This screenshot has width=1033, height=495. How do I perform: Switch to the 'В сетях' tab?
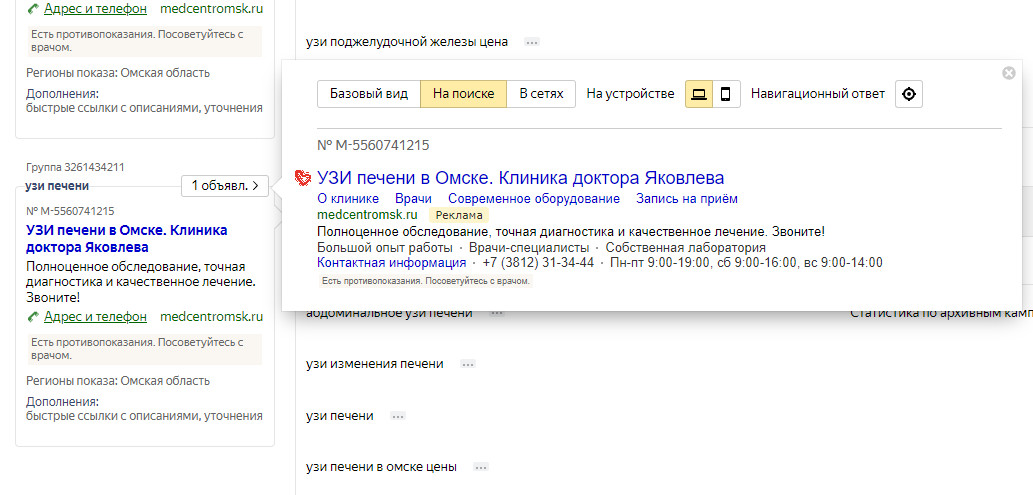pyautogui.click(x=541, y=94)
